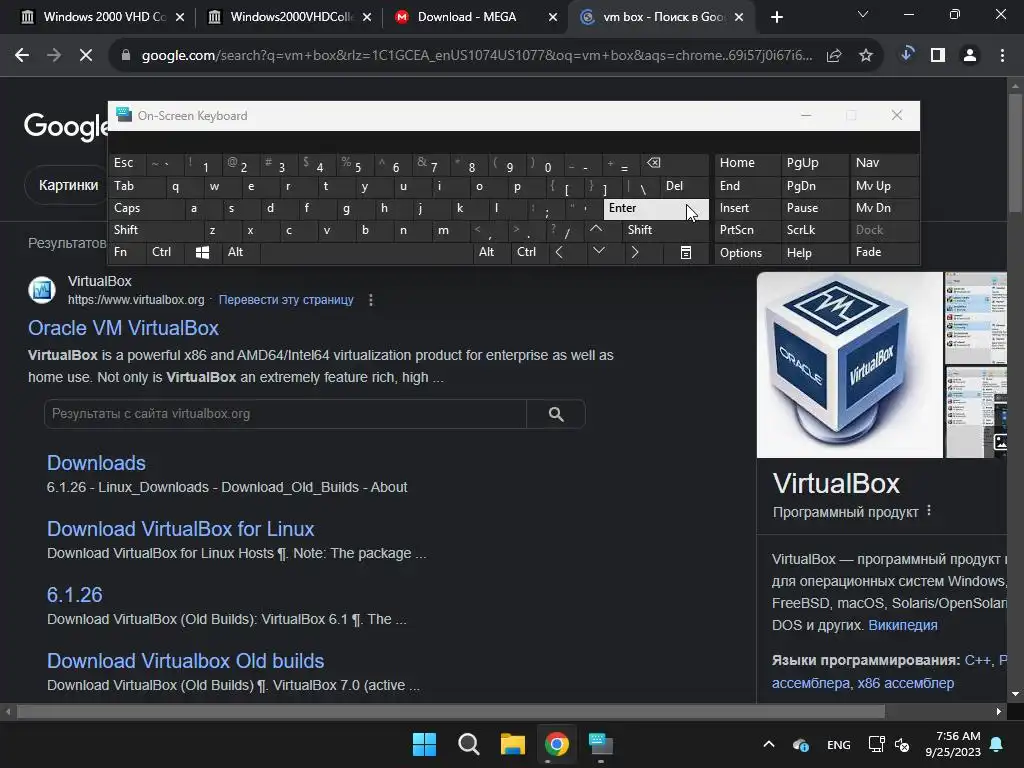Click the large VirtualBox logo image
The height and width of the screenshot is (768, 1024).
850,365
